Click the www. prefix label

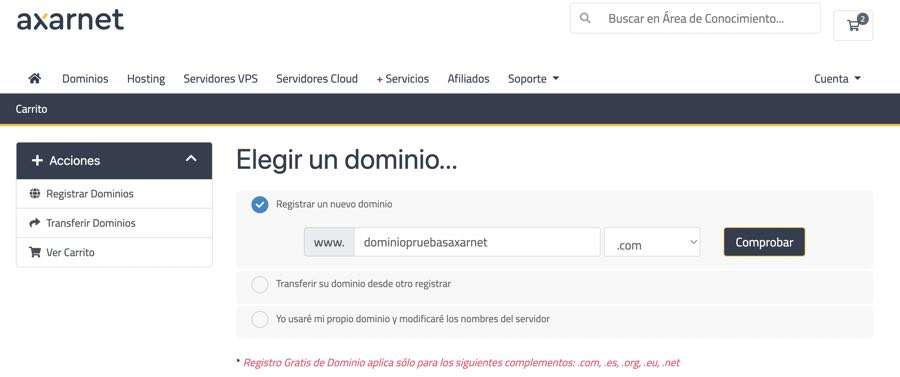[329, 242]
